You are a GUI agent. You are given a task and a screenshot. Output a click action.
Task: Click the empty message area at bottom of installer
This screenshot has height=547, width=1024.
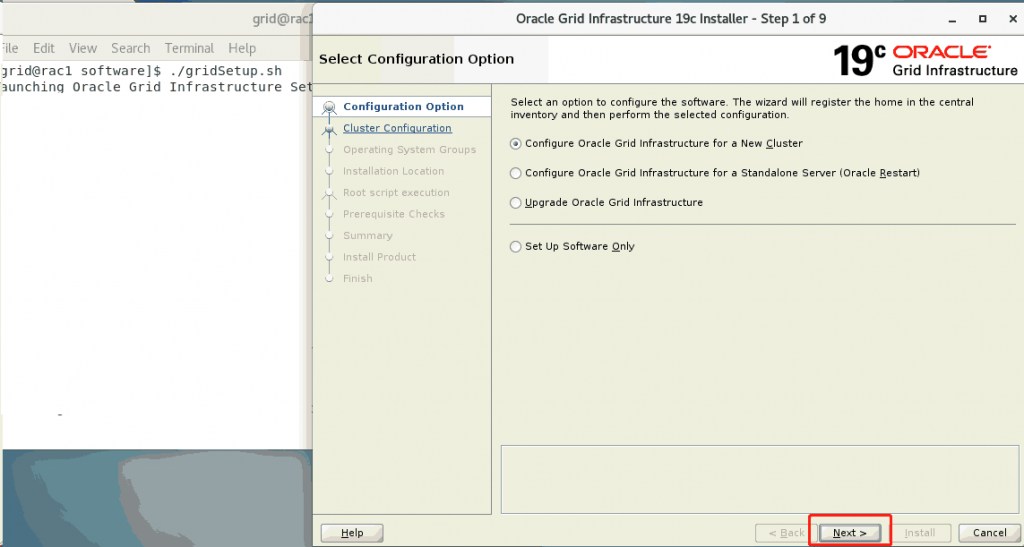coord(760,480)
